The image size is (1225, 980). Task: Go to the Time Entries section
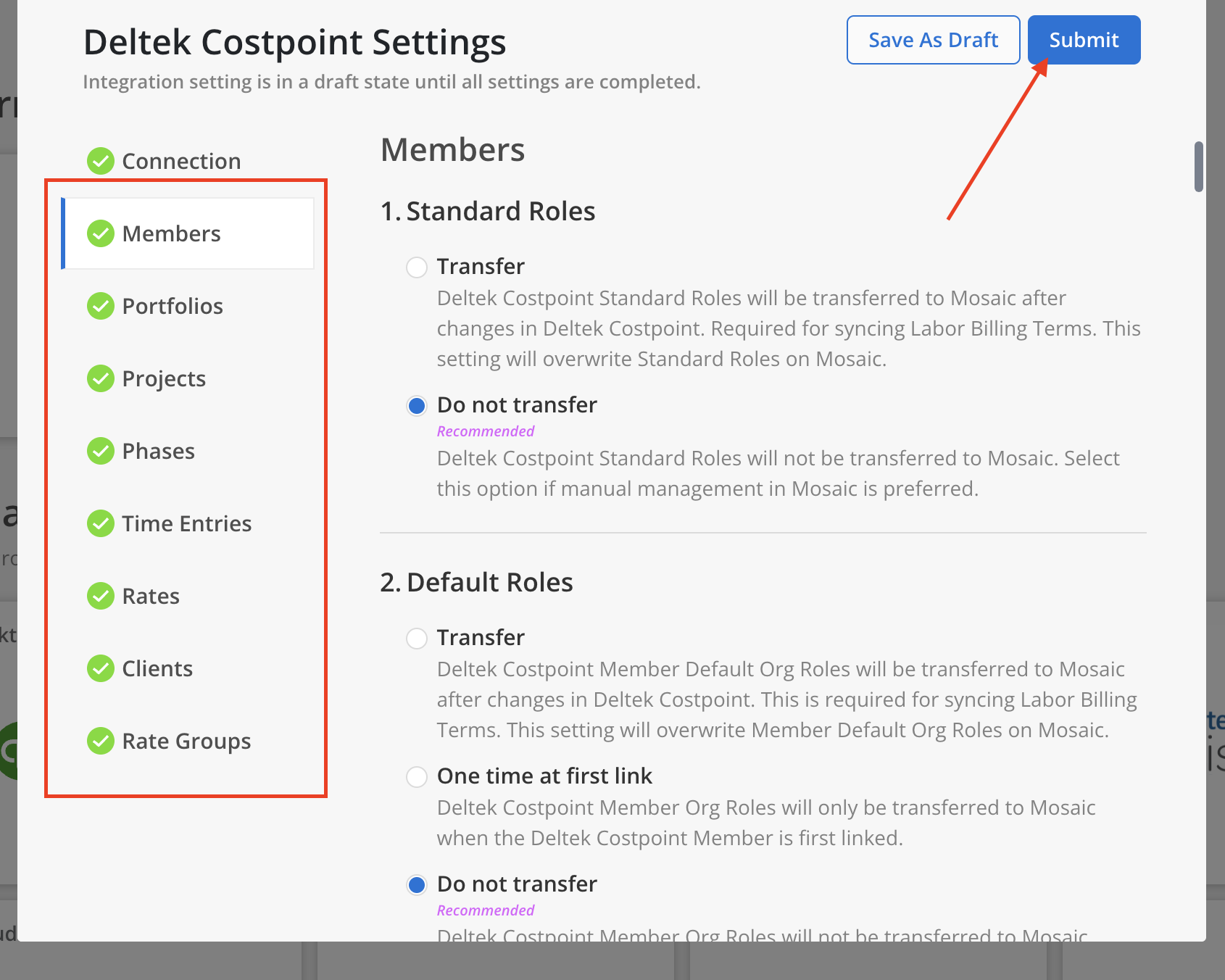click(x=187, y=523)
